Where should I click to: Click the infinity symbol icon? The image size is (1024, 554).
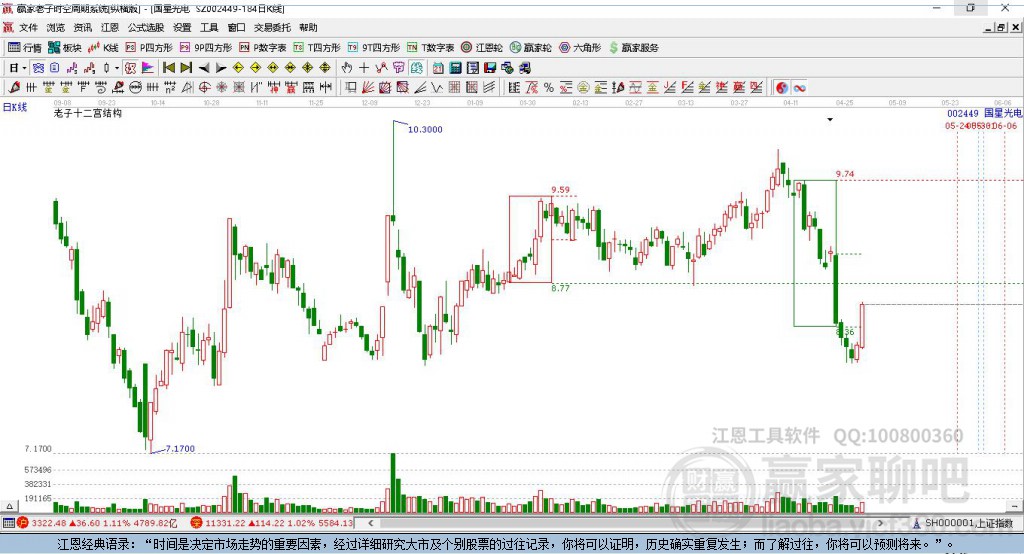point(799,88)
